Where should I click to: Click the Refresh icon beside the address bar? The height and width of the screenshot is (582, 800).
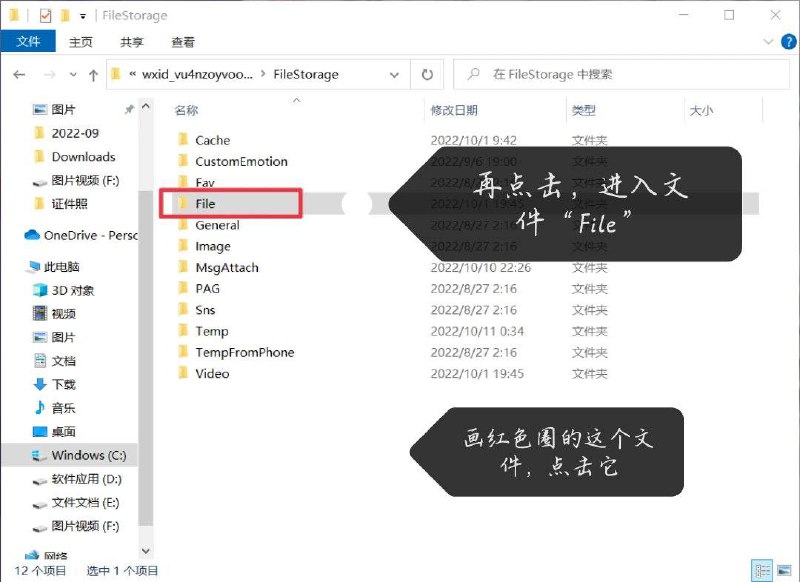tap(428, 75)
